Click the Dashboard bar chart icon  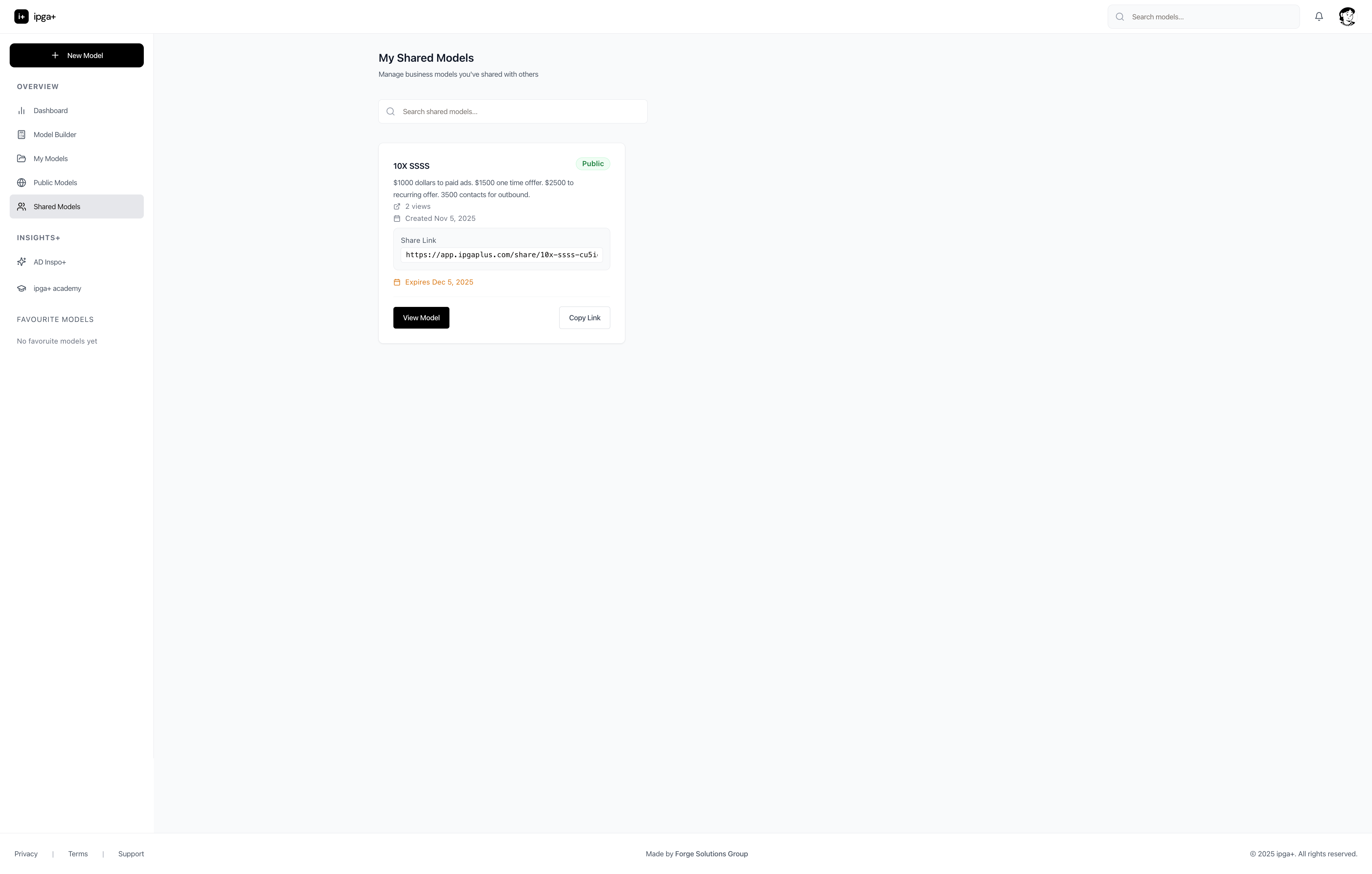(22, 110)
